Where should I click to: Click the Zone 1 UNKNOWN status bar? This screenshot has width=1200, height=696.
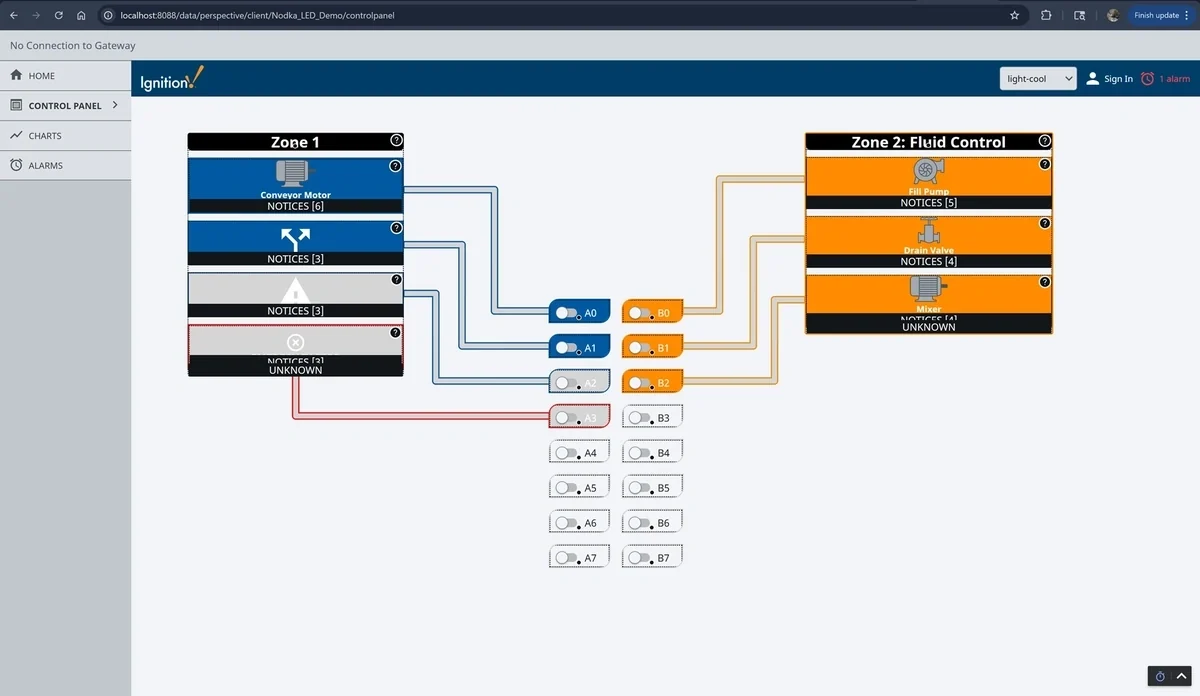295,370
